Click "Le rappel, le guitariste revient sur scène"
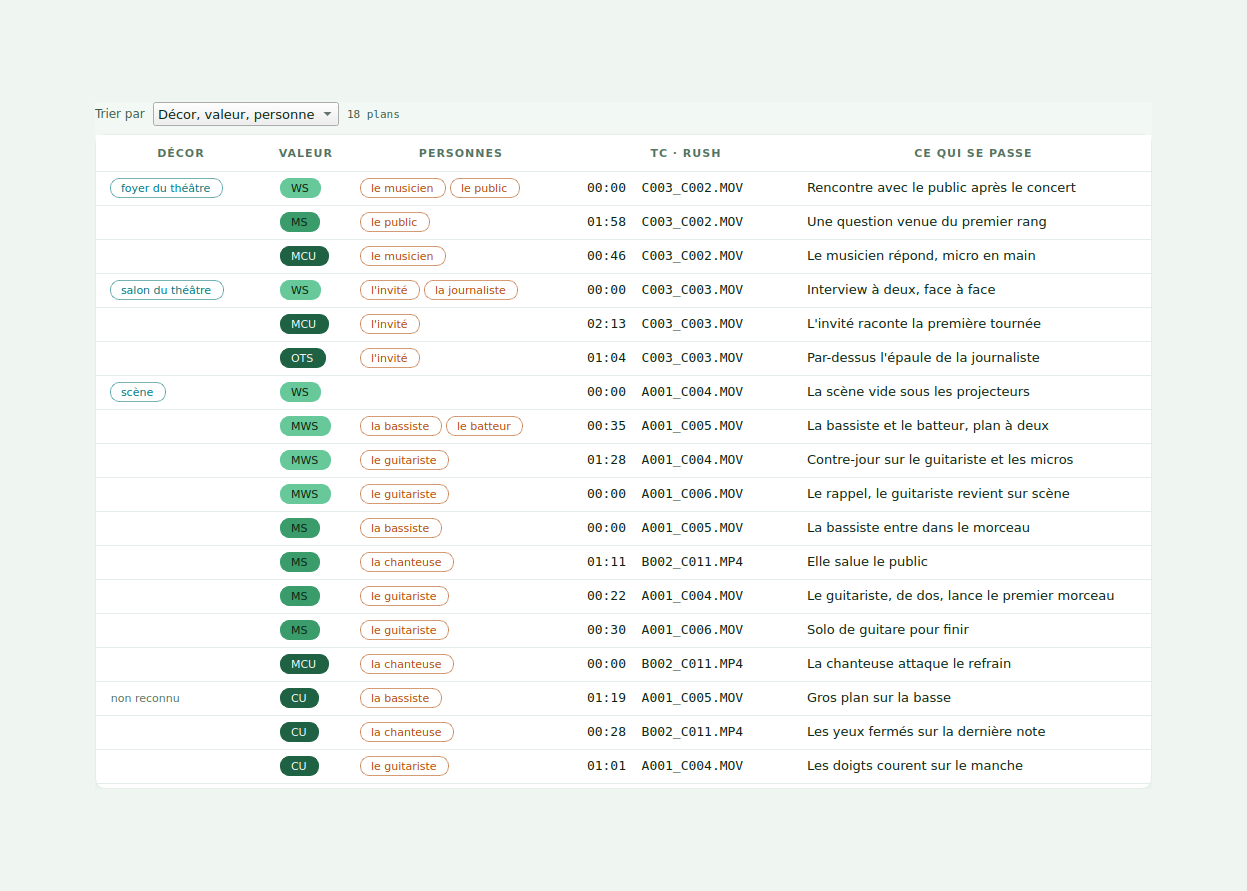Viewport: 1247px width, 891px height. coord(938,494)
